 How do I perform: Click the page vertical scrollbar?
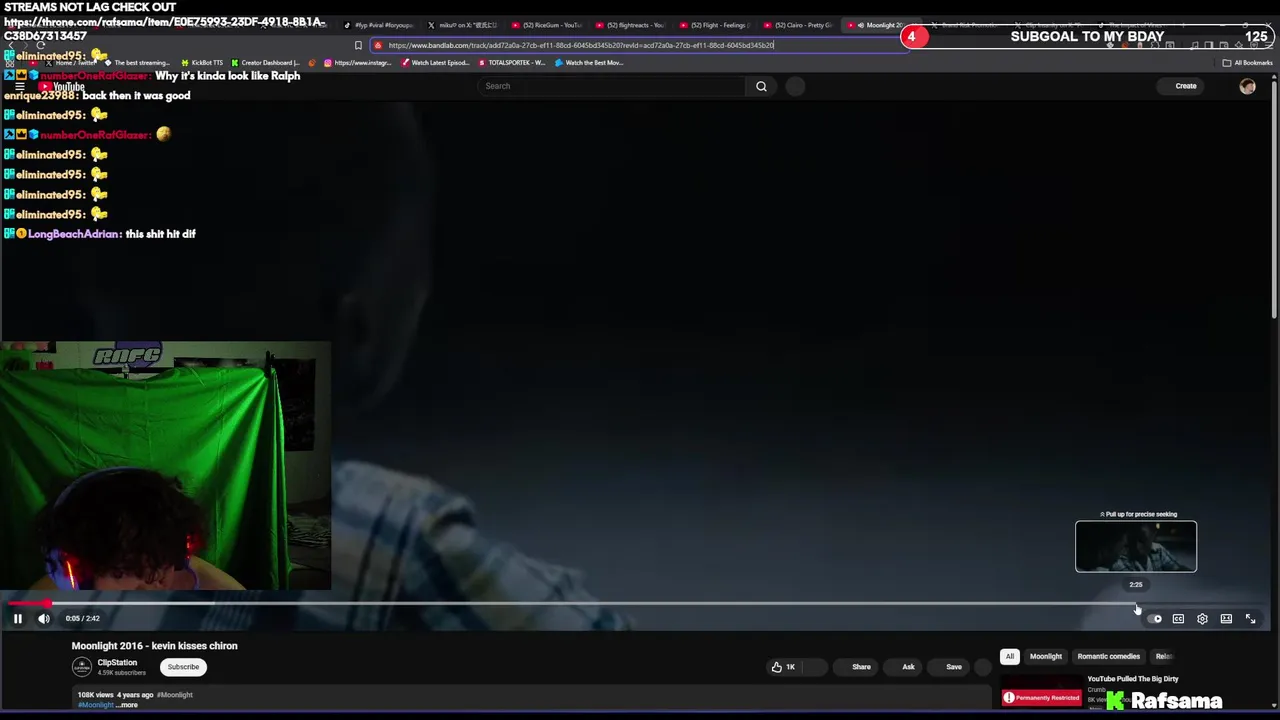(1275, 200)
